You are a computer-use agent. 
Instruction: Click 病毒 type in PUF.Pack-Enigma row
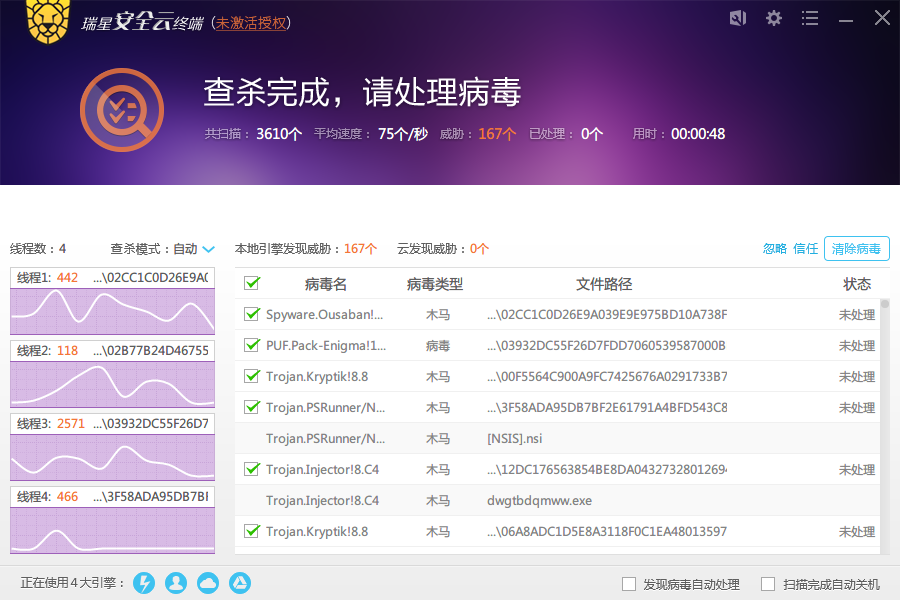coord(437,346)
